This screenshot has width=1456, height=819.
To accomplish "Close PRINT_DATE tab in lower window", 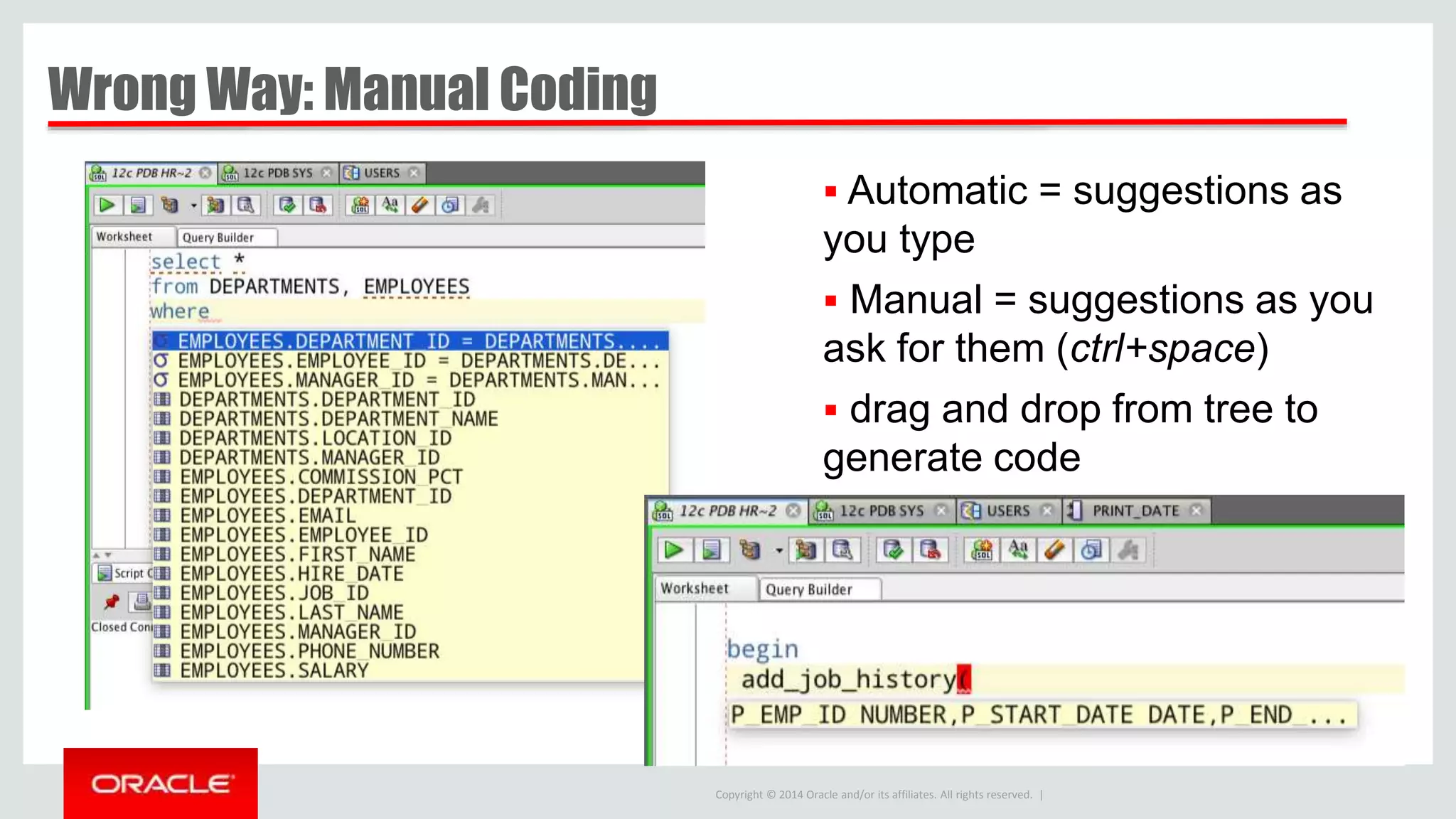I will (1197, 511).
